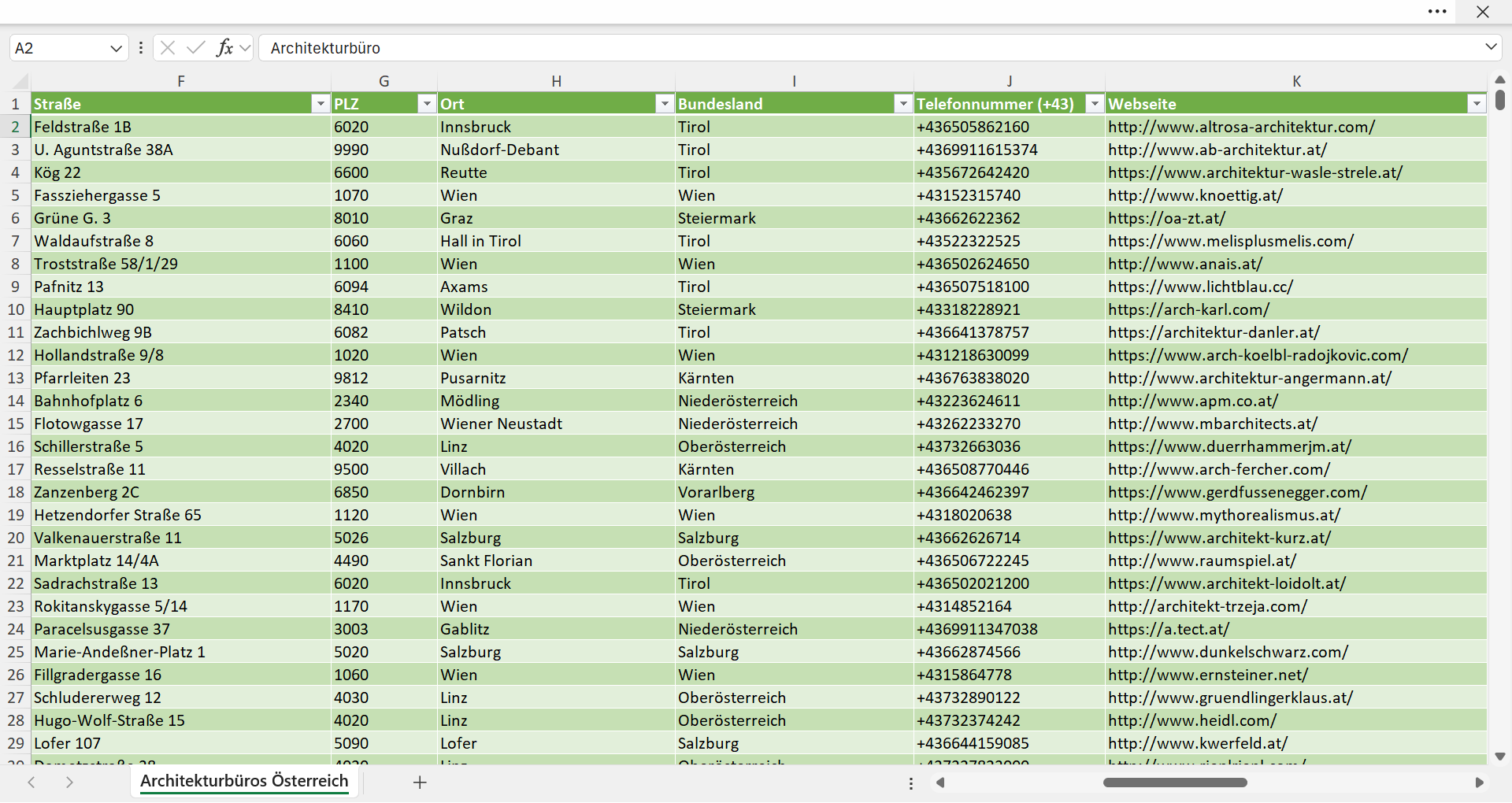Select cell Lofer 107
1512x803 pixels.
[x=181, y=743]
